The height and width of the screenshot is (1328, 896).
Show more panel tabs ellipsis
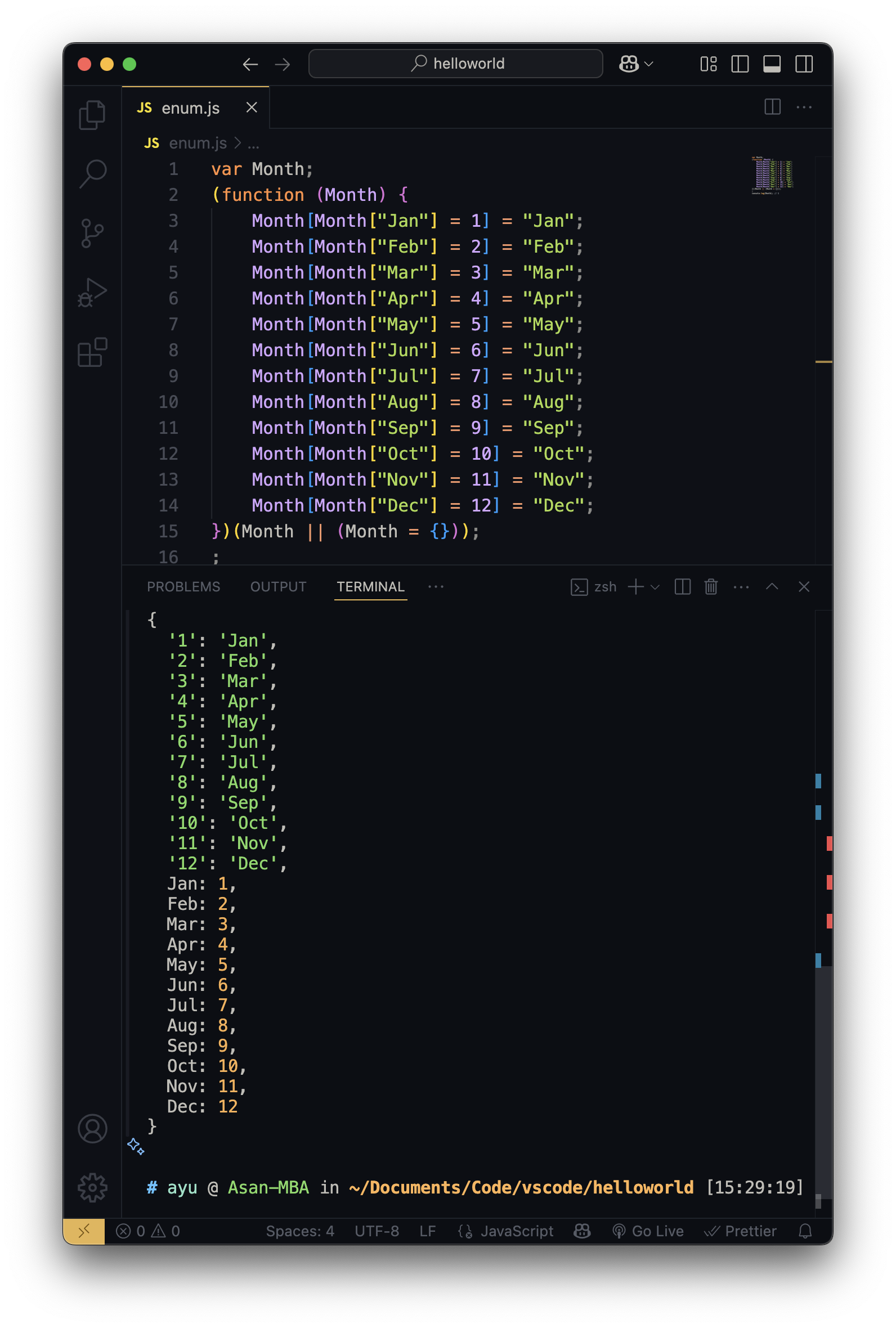coord(436,586)
